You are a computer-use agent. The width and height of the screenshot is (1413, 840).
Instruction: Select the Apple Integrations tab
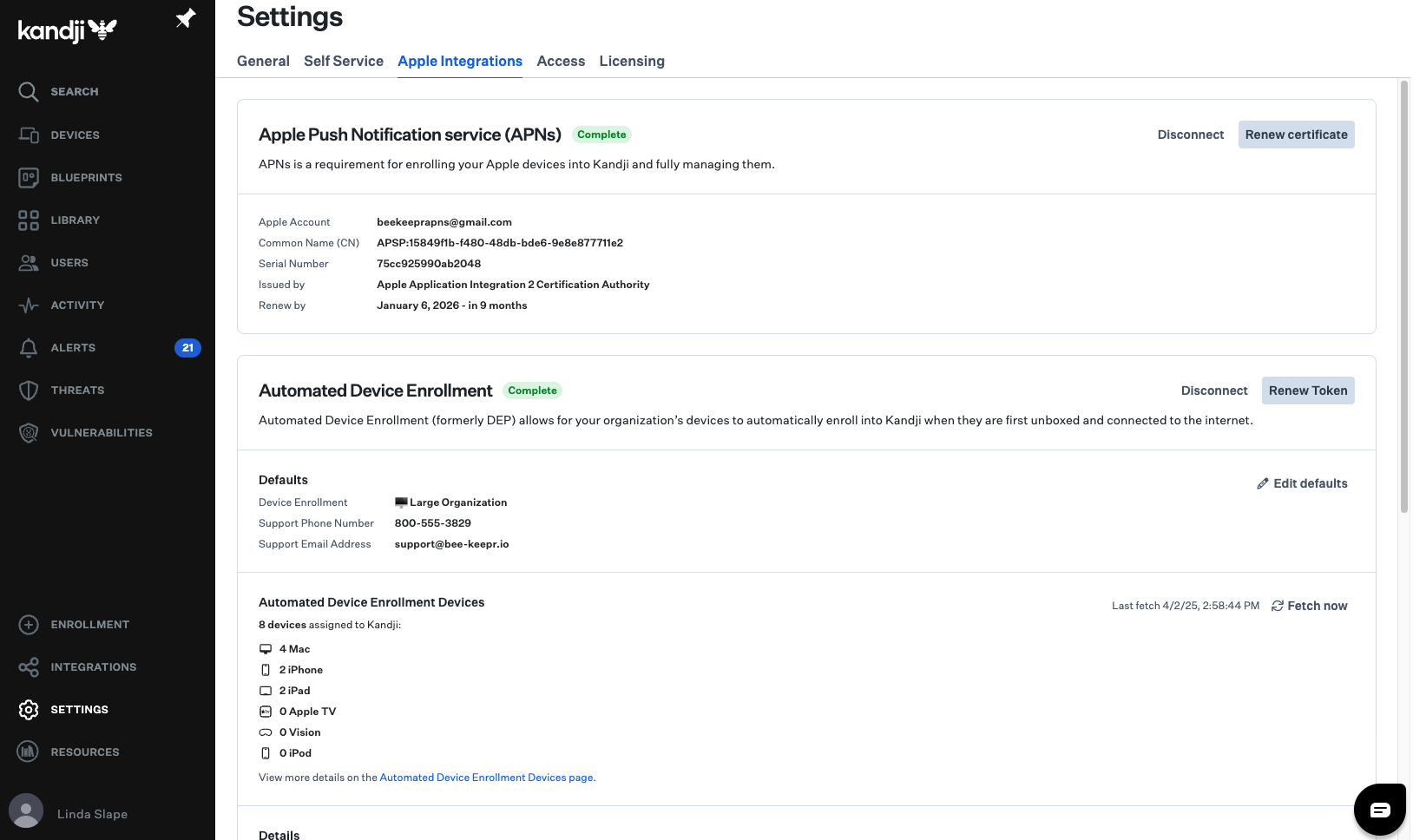pos(460,61)
